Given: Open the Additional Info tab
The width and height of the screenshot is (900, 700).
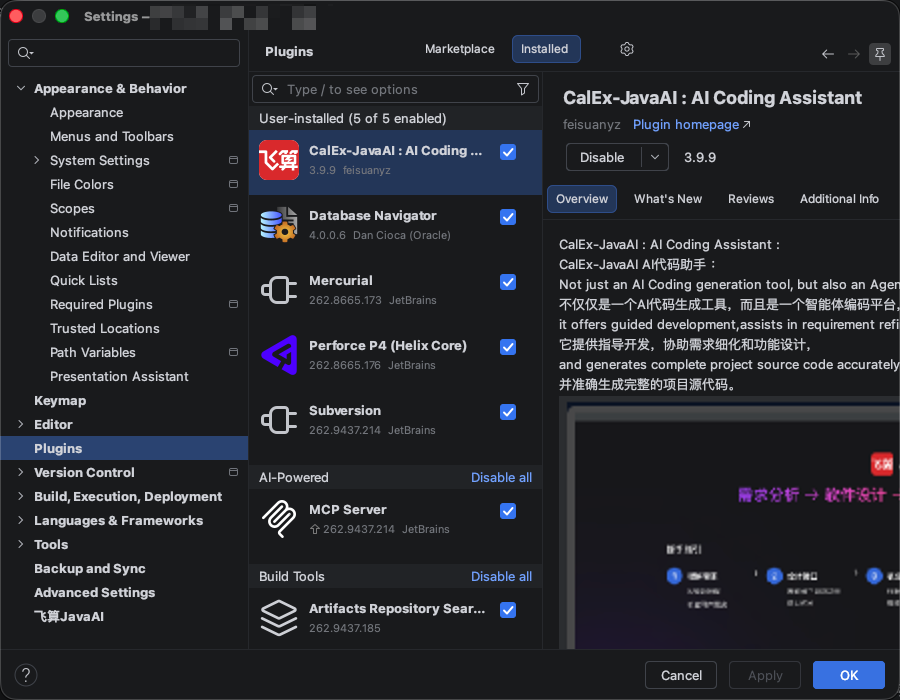Looking at the screenshot, I should point(839,199).
